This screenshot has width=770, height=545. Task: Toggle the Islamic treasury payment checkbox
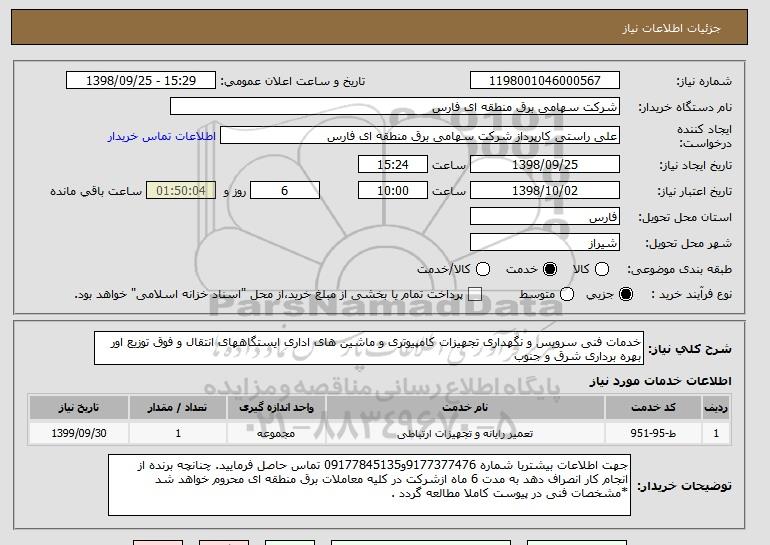coord(475,294)
